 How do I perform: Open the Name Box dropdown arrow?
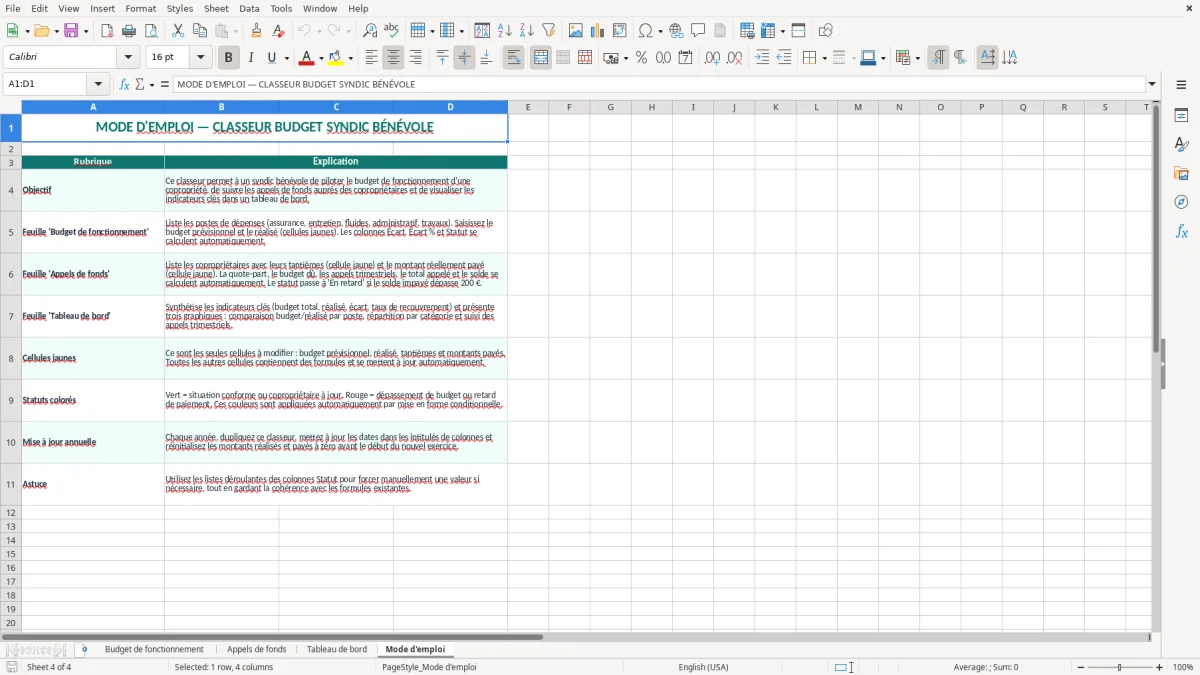coord(98,84)
